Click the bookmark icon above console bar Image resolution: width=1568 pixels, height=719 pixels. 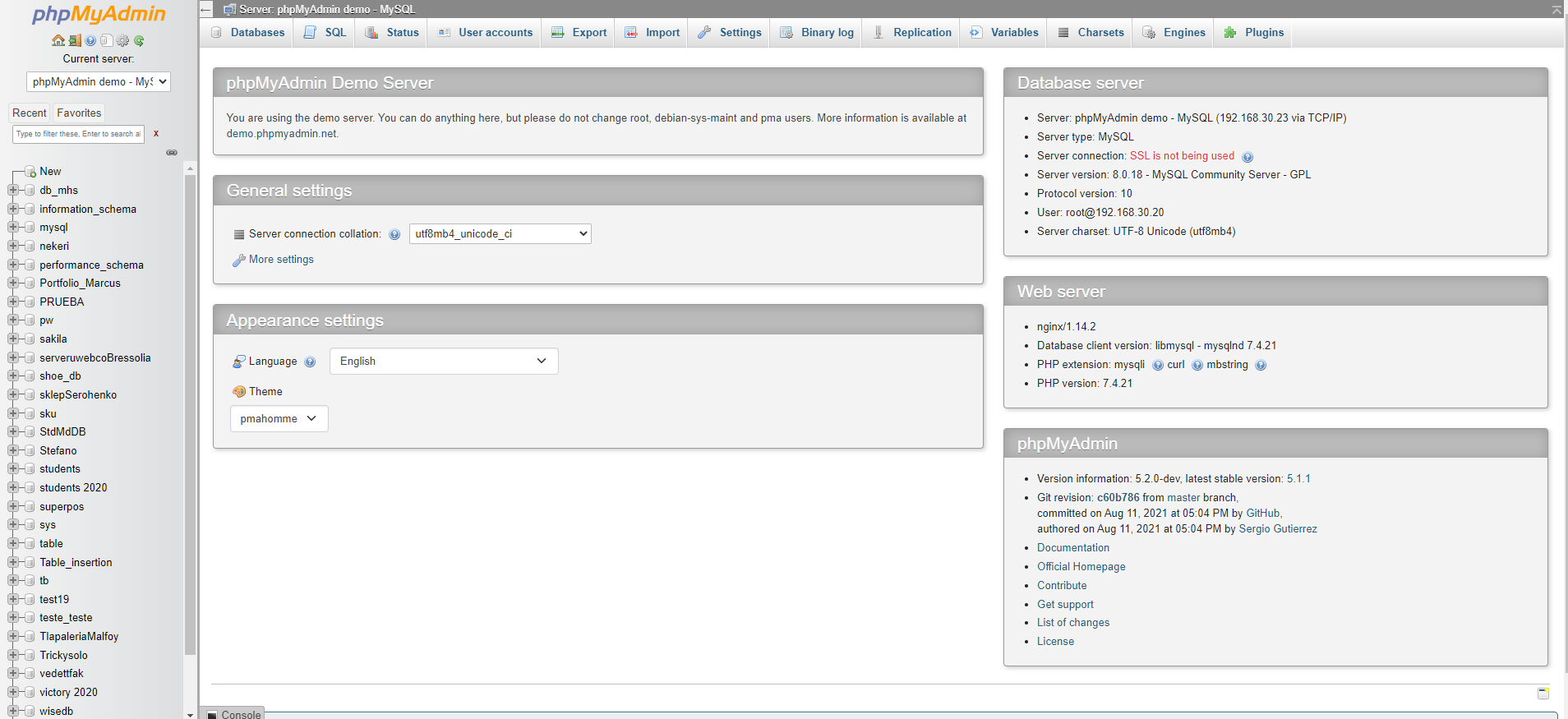(1543, 693)
